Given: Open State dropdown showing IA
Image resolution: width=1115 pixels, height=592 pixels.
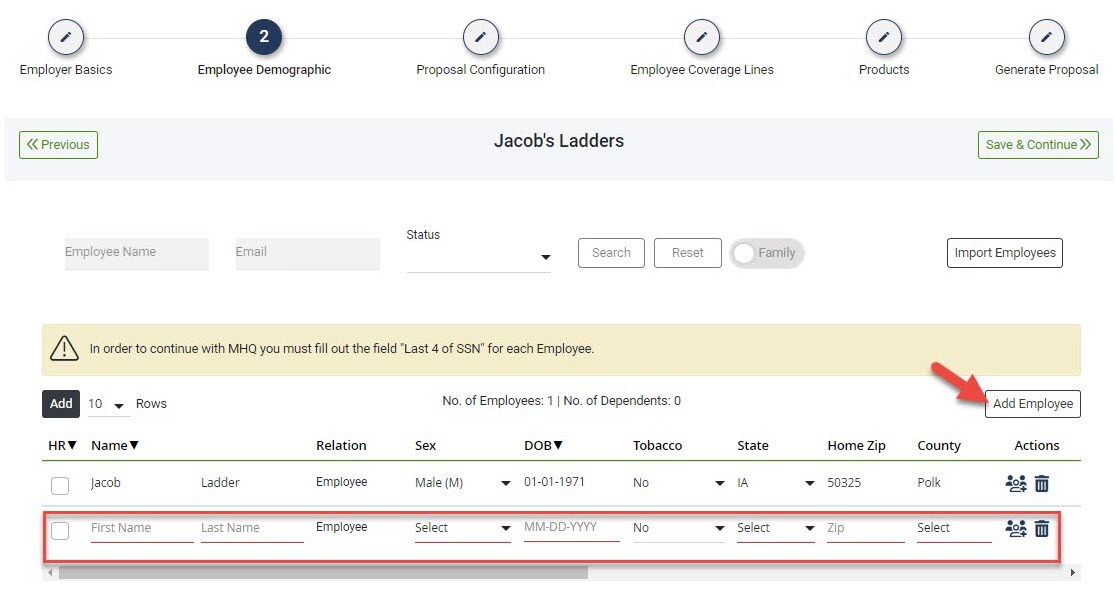Looking at the screenshot, I should tap(776, 483).
